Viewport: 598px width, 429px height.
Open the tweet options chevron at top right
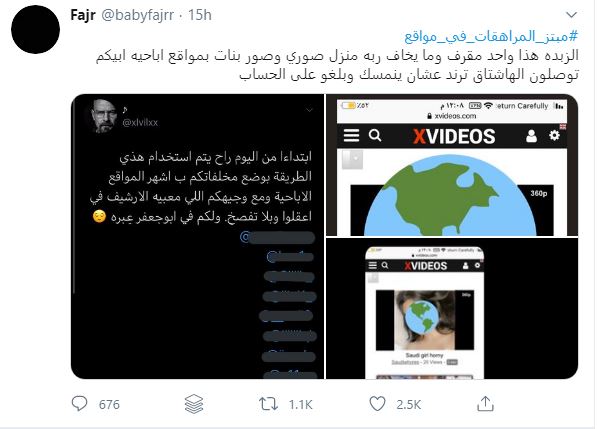coord(571,15)
